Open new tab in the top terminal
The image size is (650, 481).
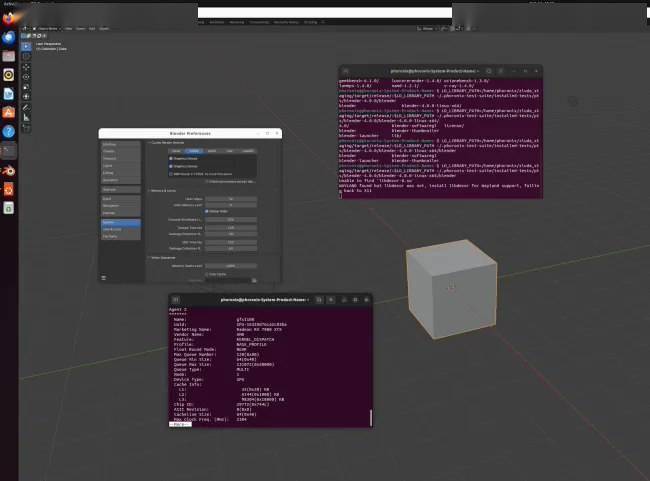click(x=346, y=71)
